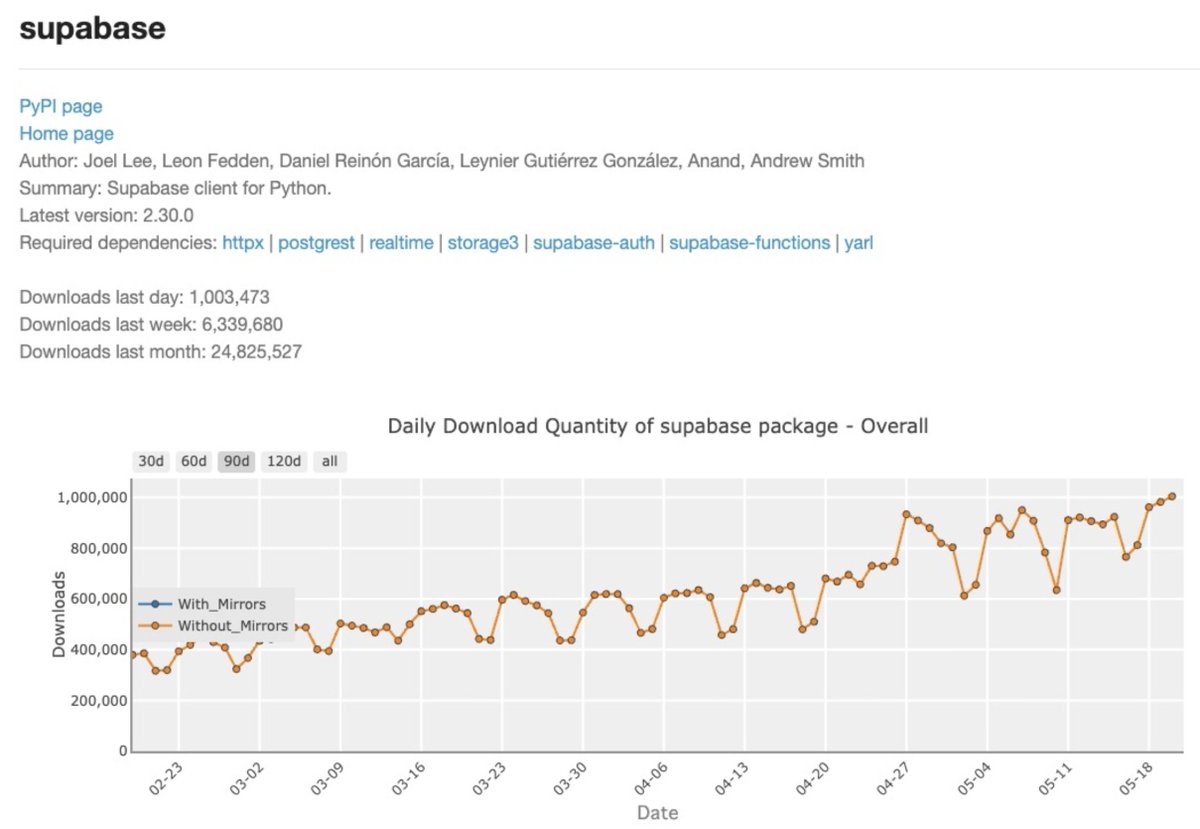Select the 60d range button
Image resolution: width=1200 pixels, height=829 pixels.
(193, 461)
